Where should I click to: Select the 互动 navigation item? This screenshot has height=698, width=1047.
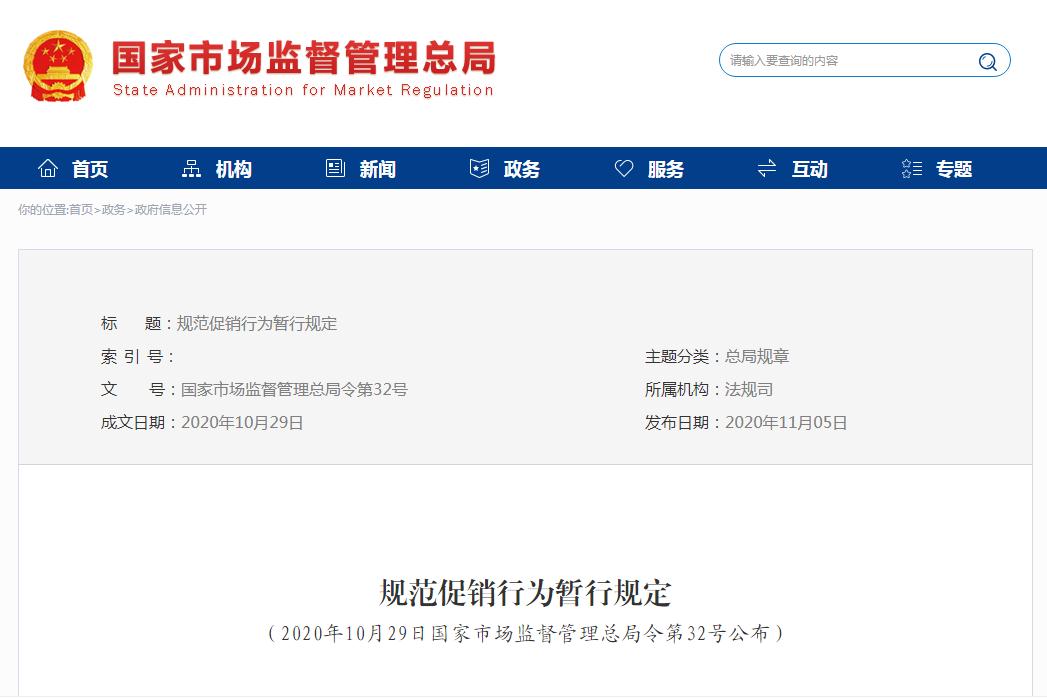(810, 169)
